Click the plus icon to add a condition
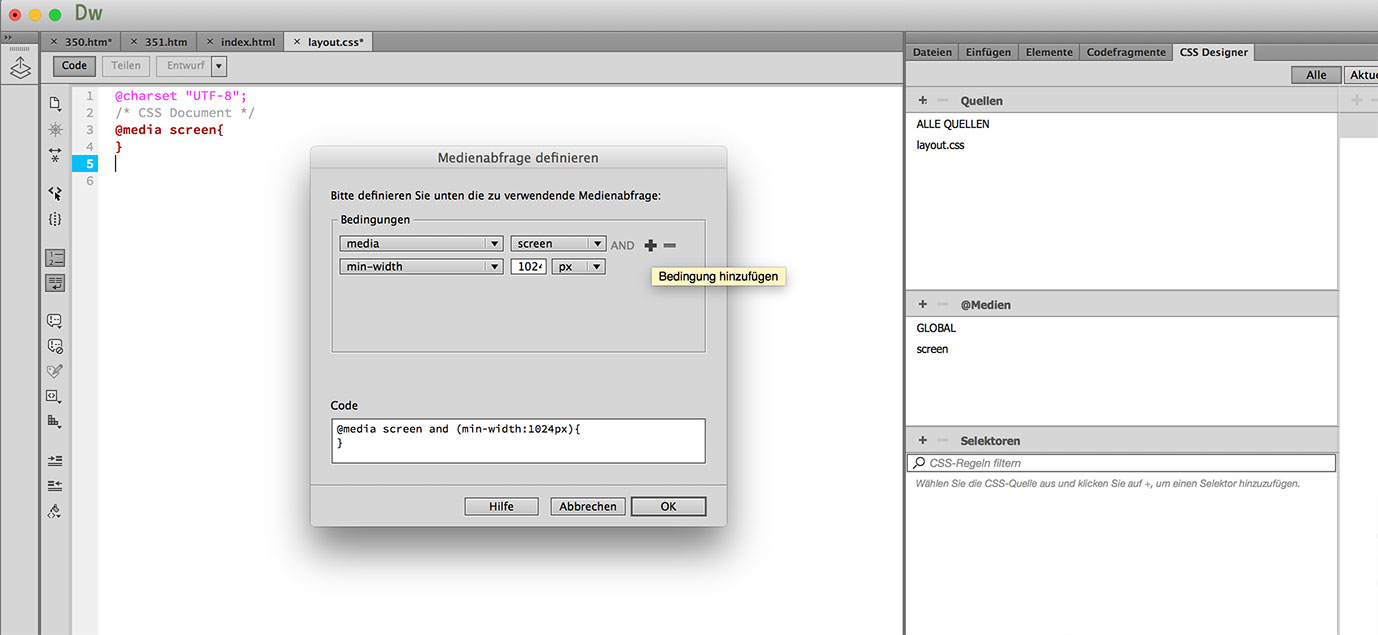This screenshot has width=1378, height=635. (651, 245)
